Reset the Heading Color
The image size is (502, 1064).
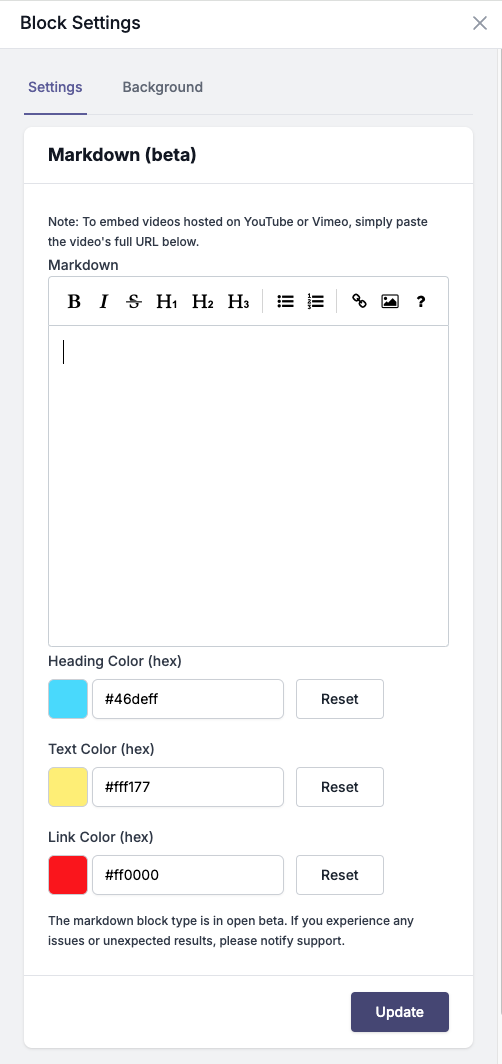click(x=340, y=699)
